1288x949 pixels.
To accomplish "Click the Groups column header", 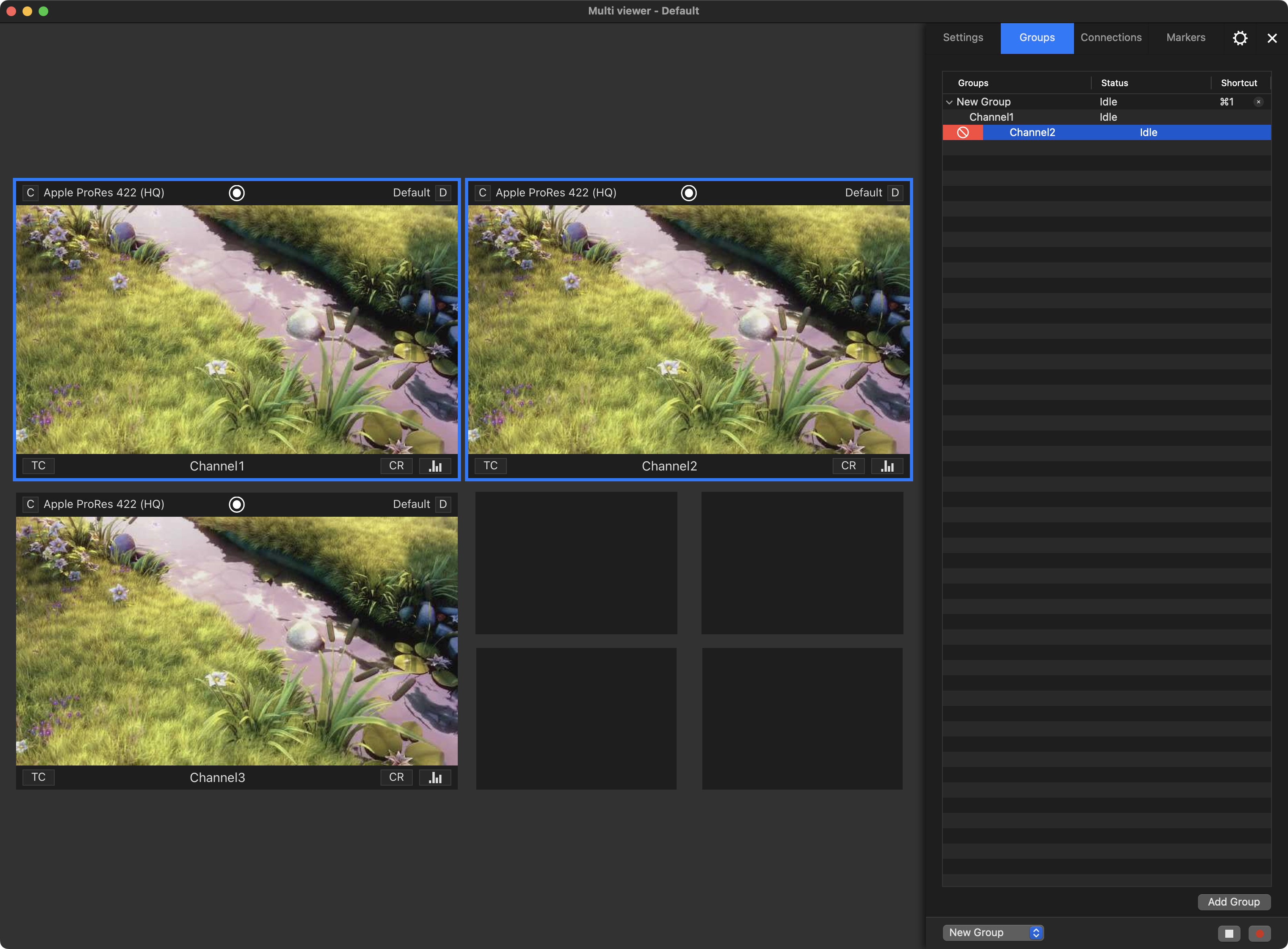I will [x=973, y=83].
